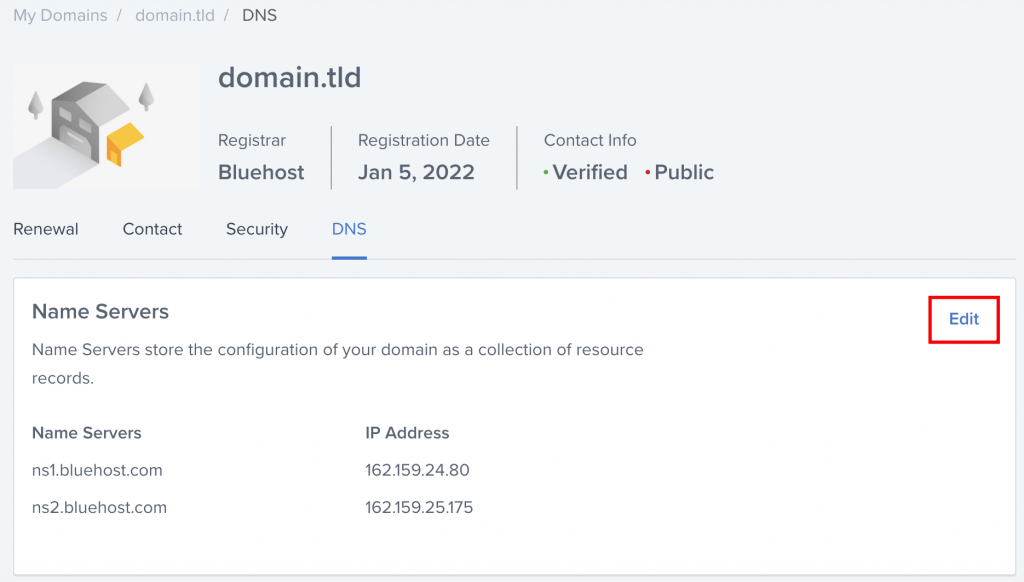Click the red Public status indicator

684,172
